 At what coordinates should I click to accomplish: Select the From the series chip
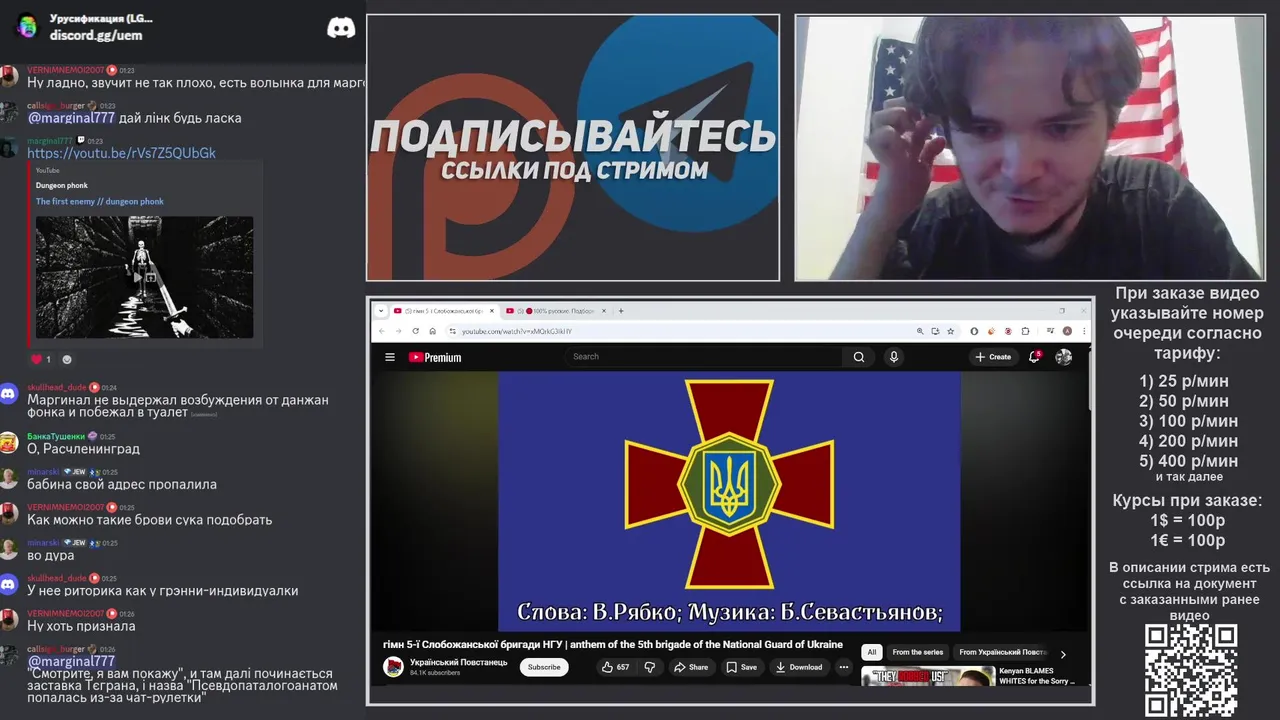click(918, 652)
